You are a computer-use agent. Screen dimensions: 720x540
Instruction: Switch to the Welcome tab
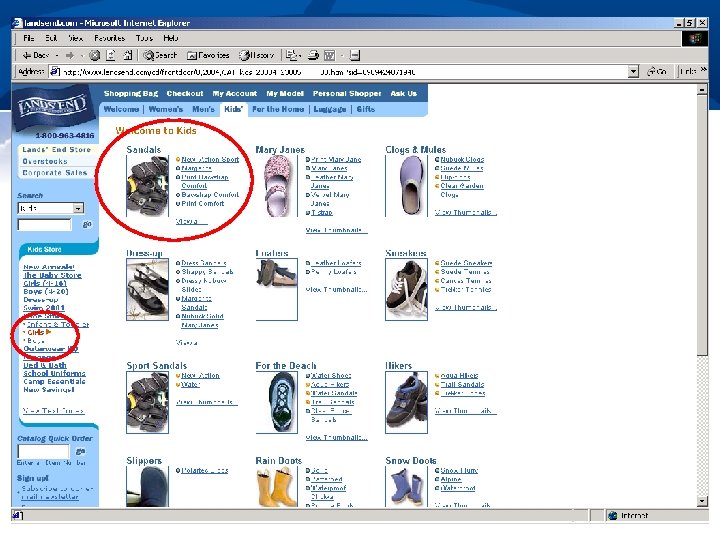click(x=121, y=109)
